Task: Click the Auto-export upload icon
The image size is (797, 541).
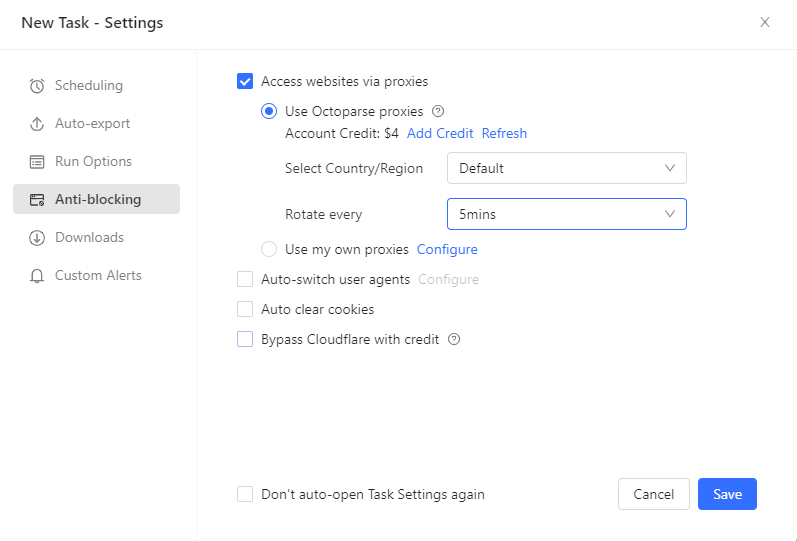Action: [37, 124]
